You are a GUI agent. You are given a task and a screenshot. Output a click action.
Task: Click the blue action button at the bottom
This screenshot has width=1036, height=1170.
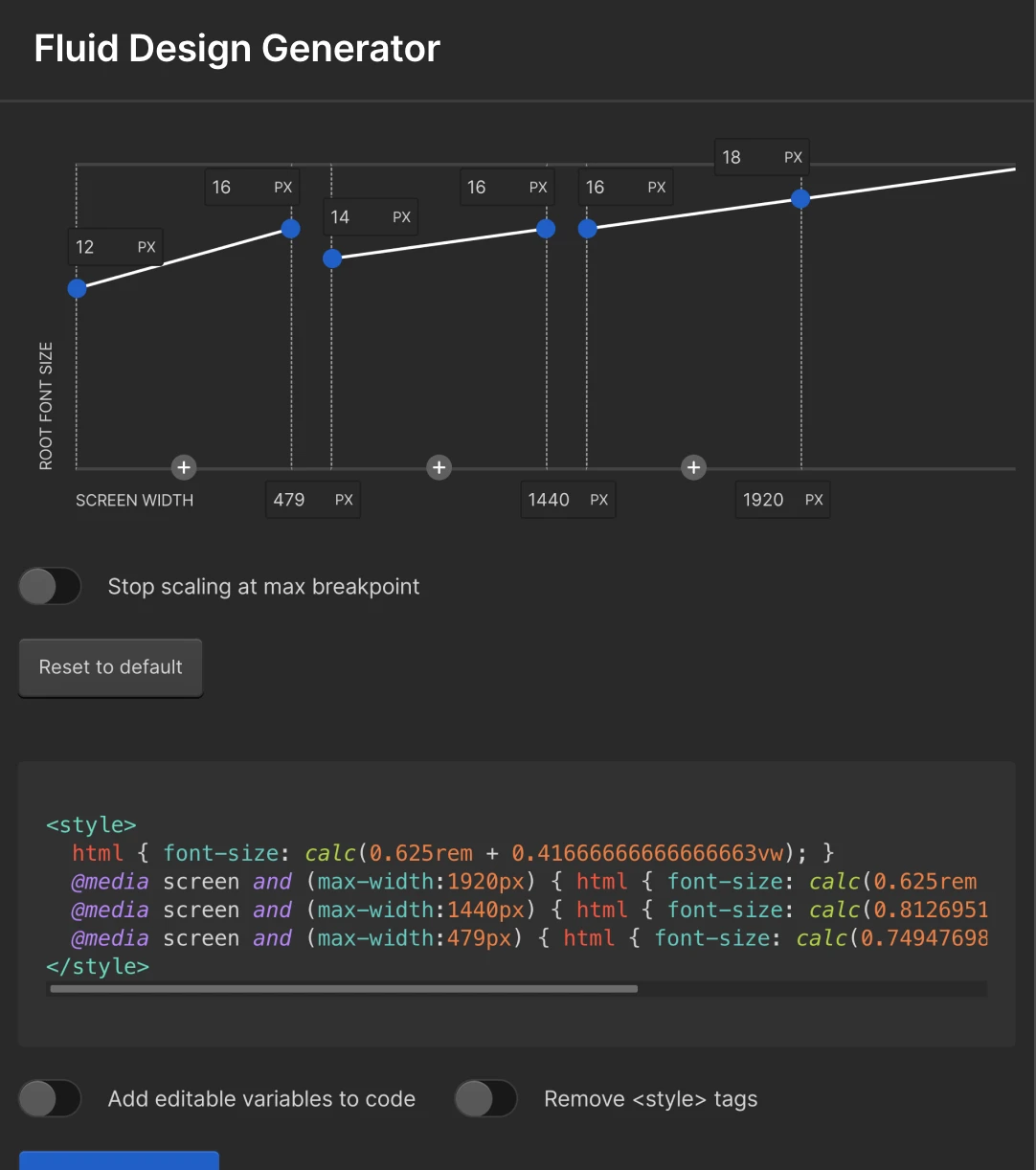119,1163
